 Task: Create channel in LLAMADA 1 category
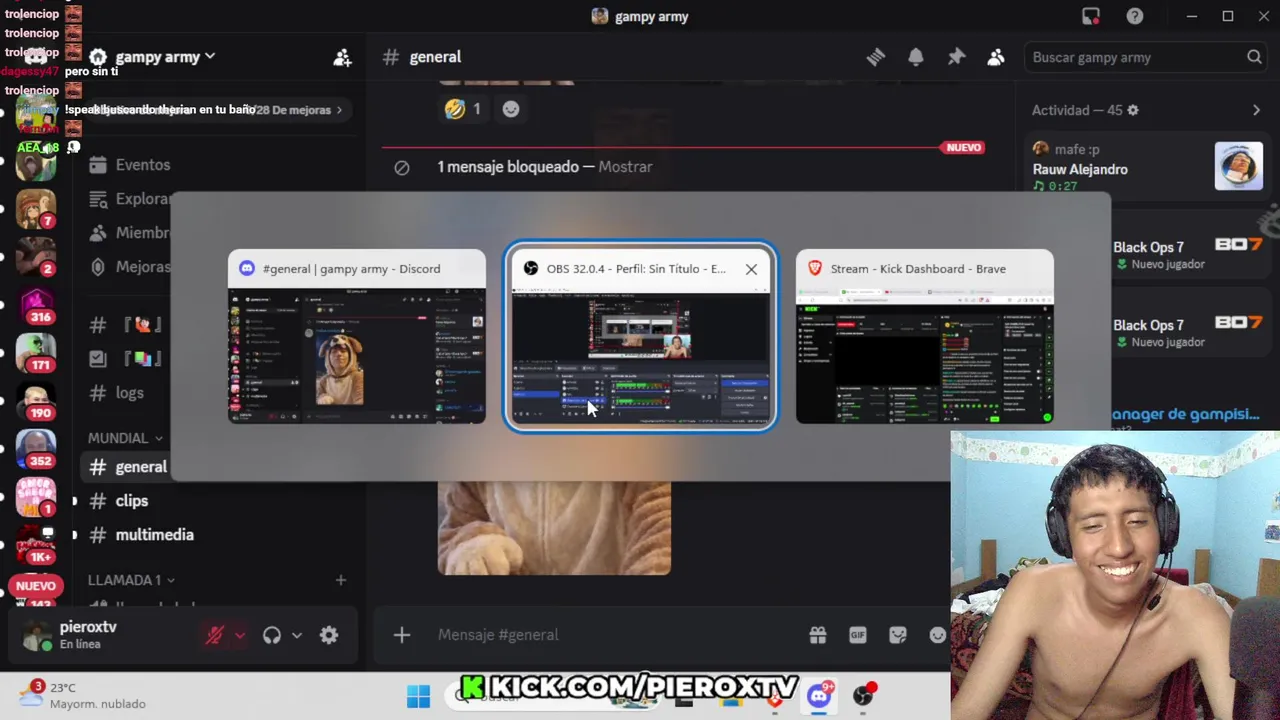(341, 580)
